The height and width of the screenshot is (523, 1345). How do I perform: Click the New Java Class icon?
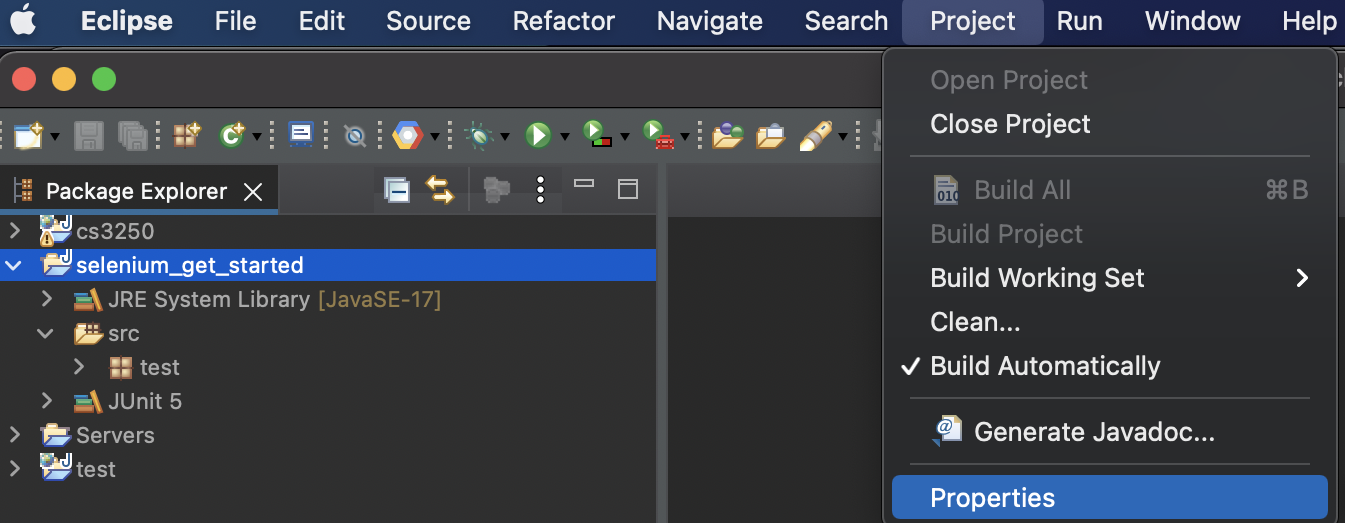(232, 135)
